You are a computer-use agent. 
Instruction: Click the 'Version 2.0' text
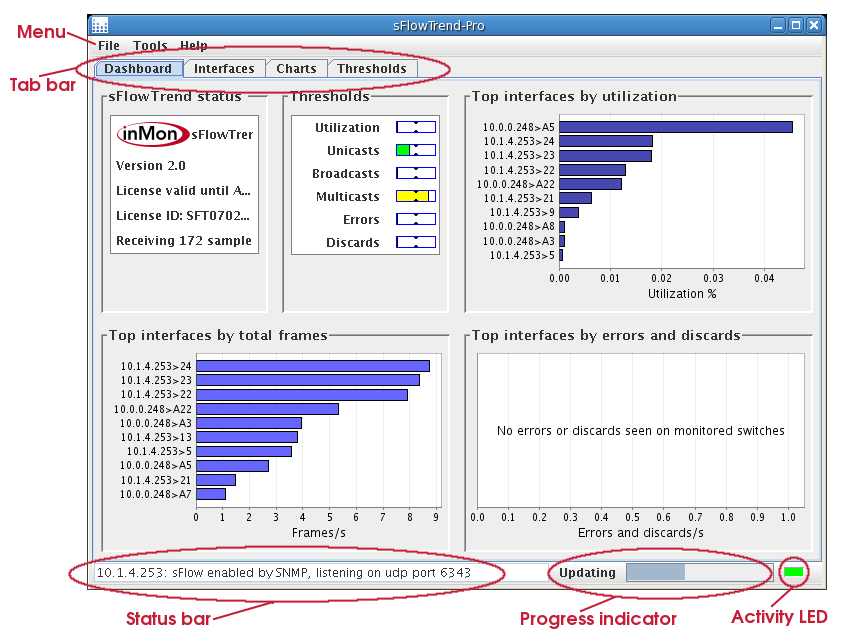[151, 165]
